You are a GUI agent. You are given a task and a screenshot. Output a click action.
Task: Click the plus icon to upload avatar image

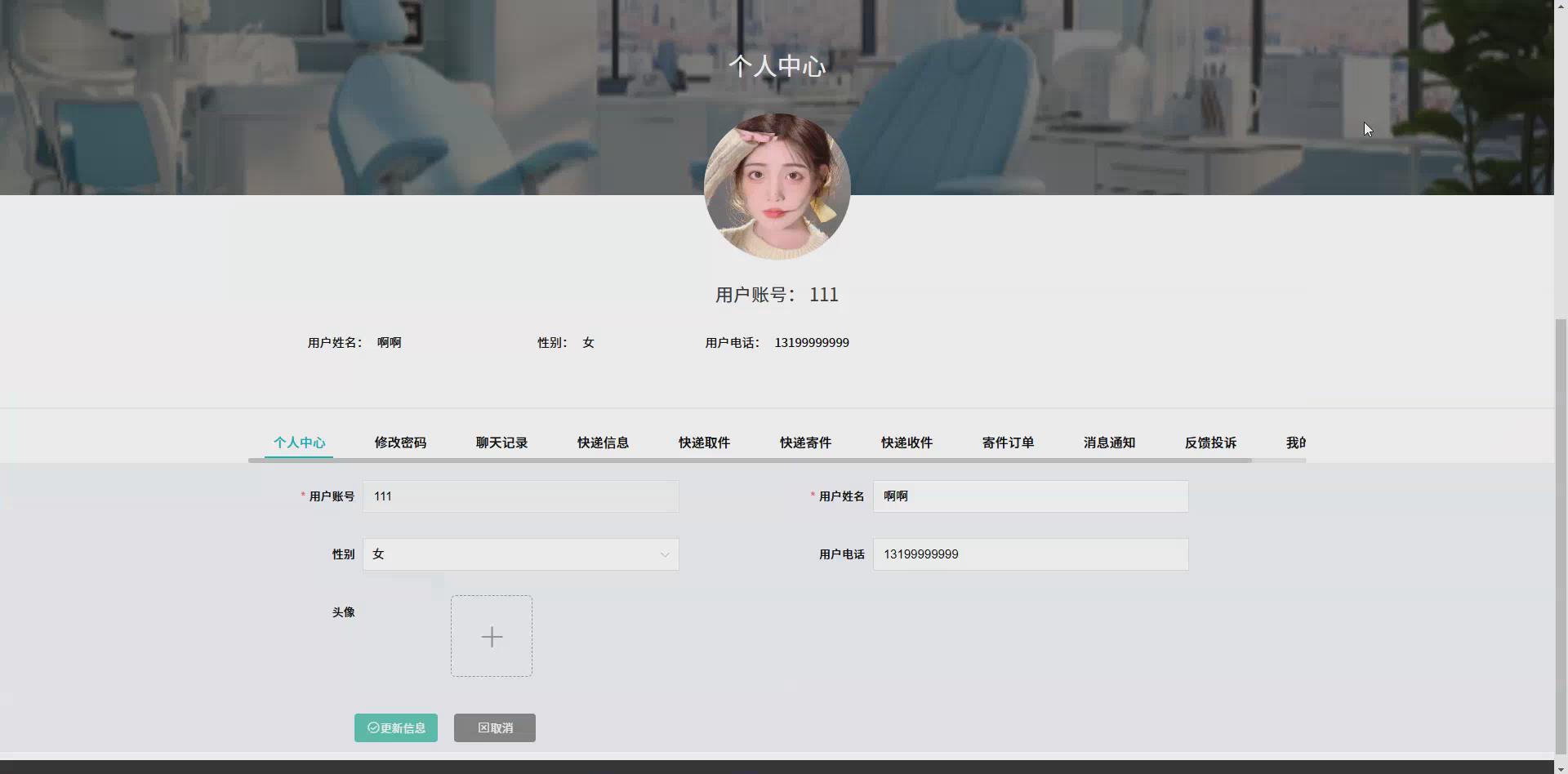pos(491,636)
